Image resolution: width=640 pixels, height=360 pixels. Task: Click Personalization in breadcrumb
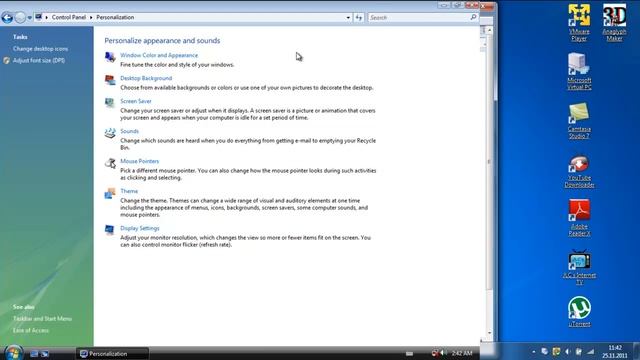(115, 17)
